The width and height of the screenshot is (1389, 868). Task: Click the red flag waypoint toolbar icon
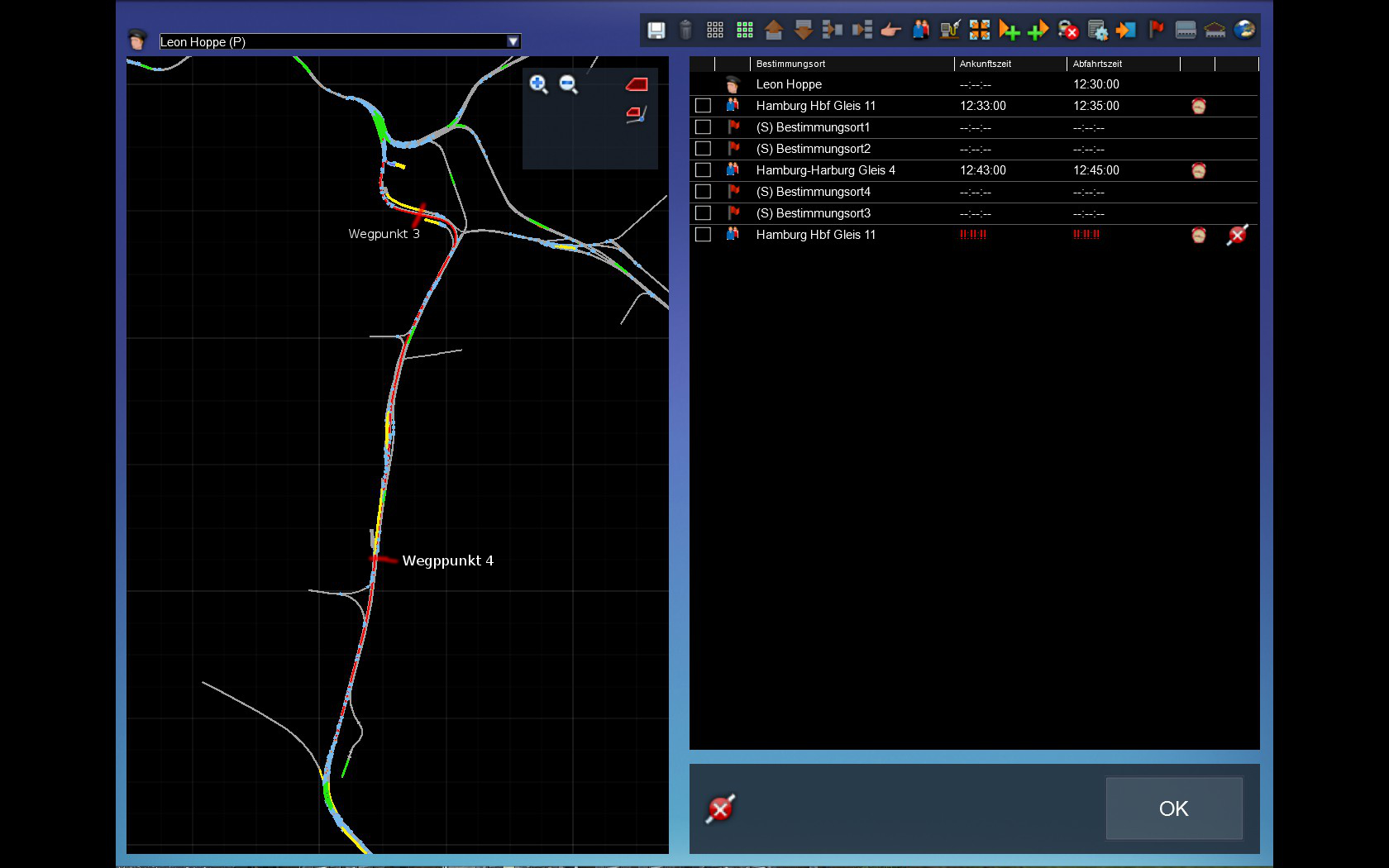tap(1156, 31)
